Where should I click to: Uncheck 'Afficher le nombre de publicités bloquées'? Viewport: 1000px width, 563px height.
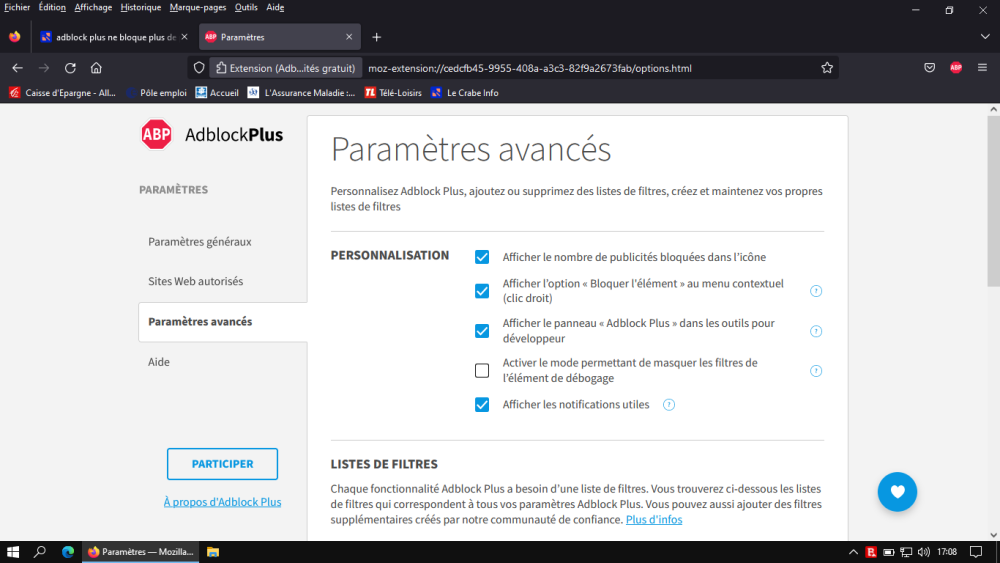click(482, 257)
